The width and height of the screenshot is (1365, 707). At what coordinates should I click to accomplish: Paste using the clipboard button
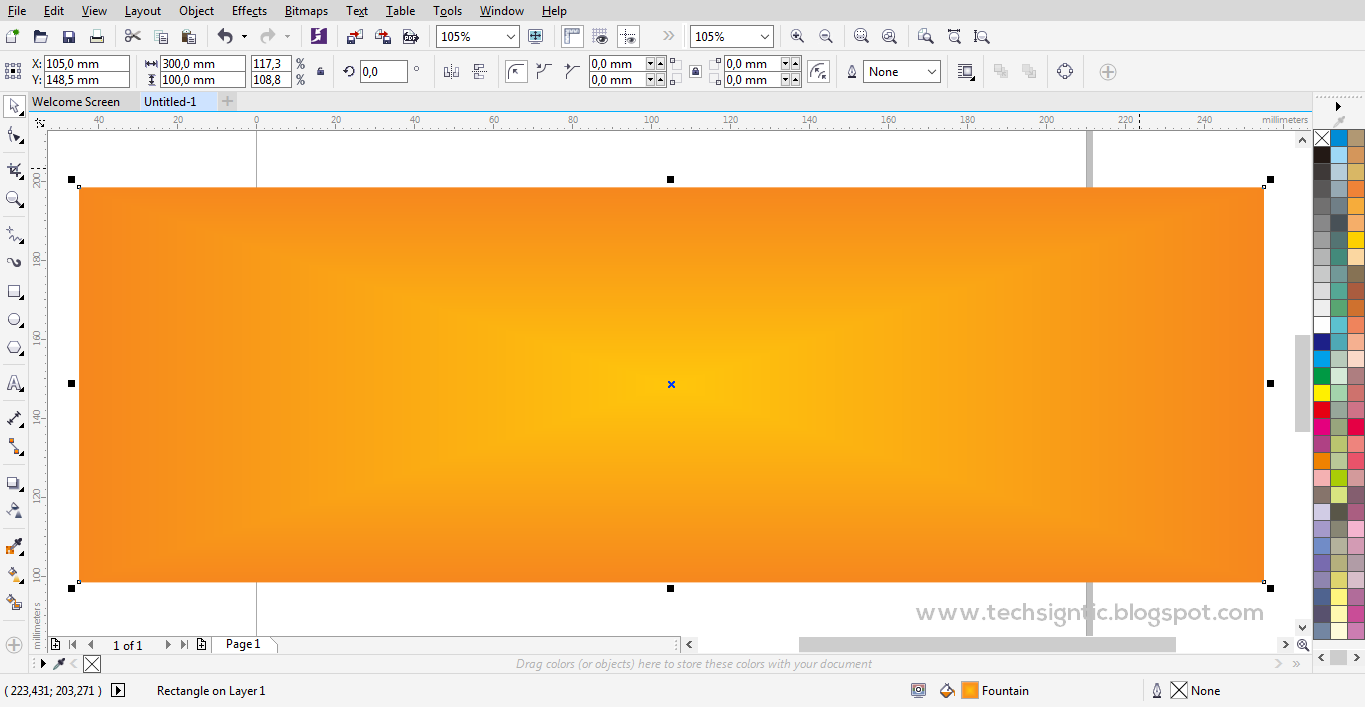tap(189, 36)
